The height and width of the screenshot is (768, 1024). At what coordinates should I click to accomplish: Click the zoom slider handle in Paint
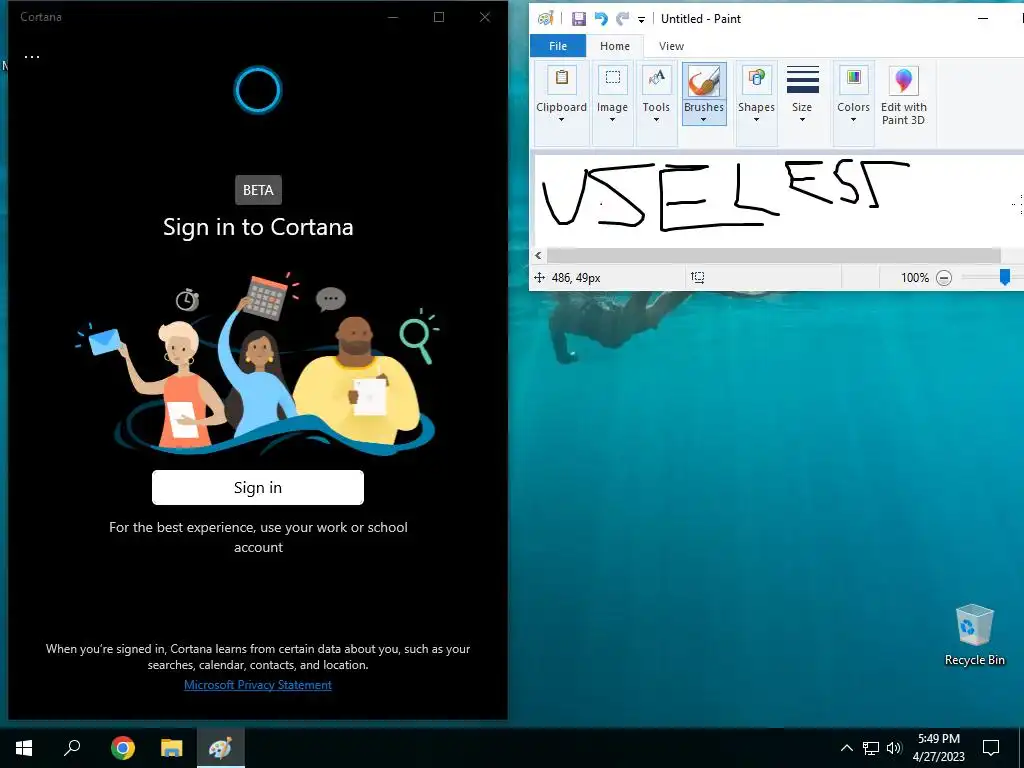[x=1005, y=277]
